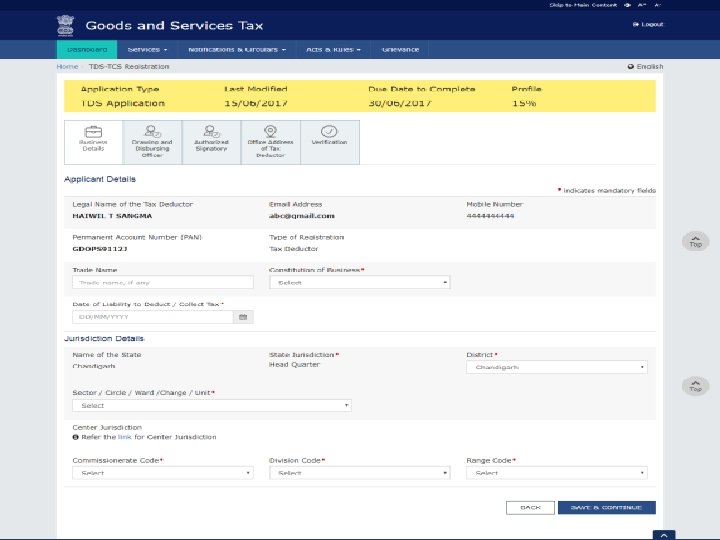Click the TDS Application type value

point(123,103)
